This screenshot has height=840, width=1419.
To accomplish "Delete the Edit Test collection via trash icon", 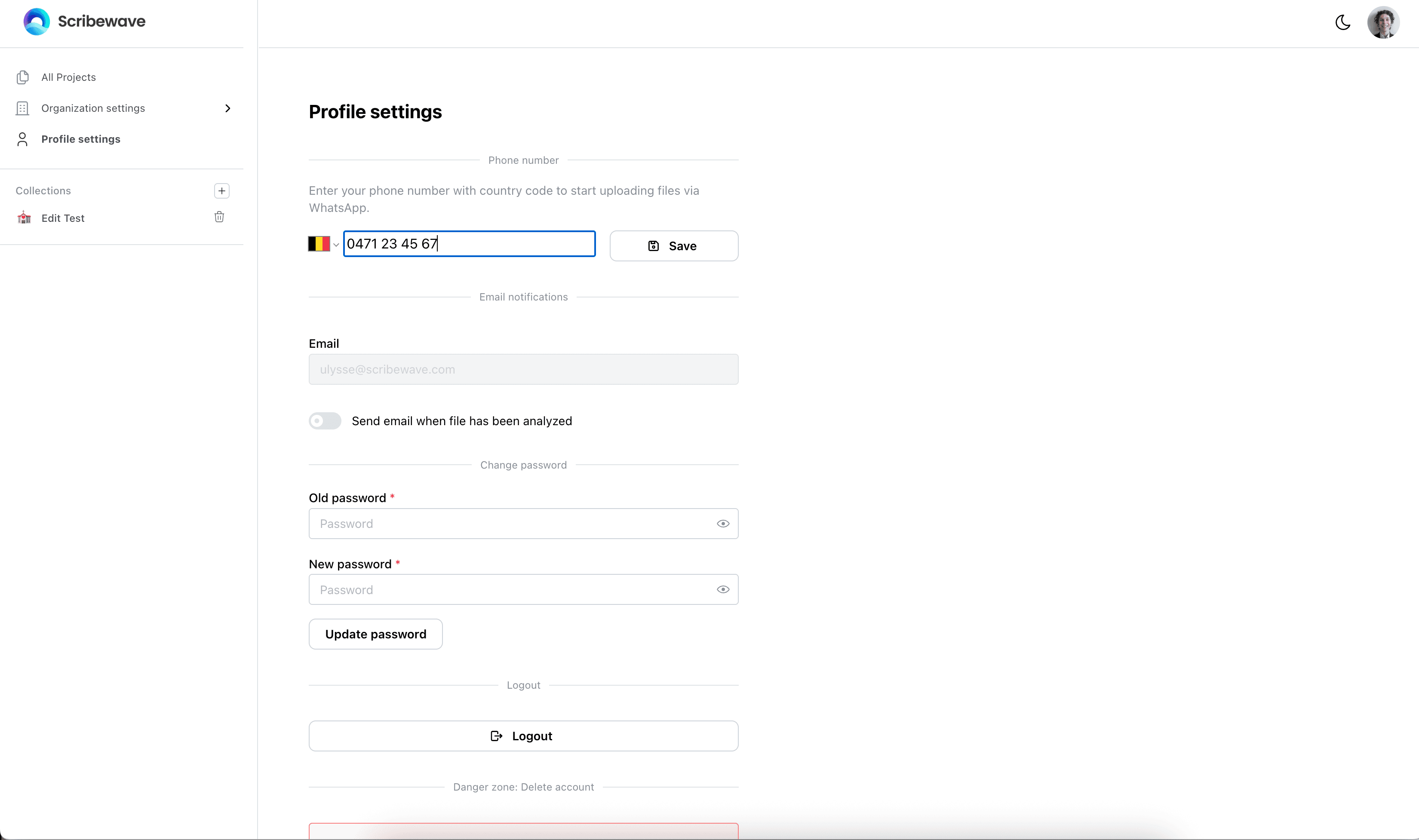I will click(220, 217).
